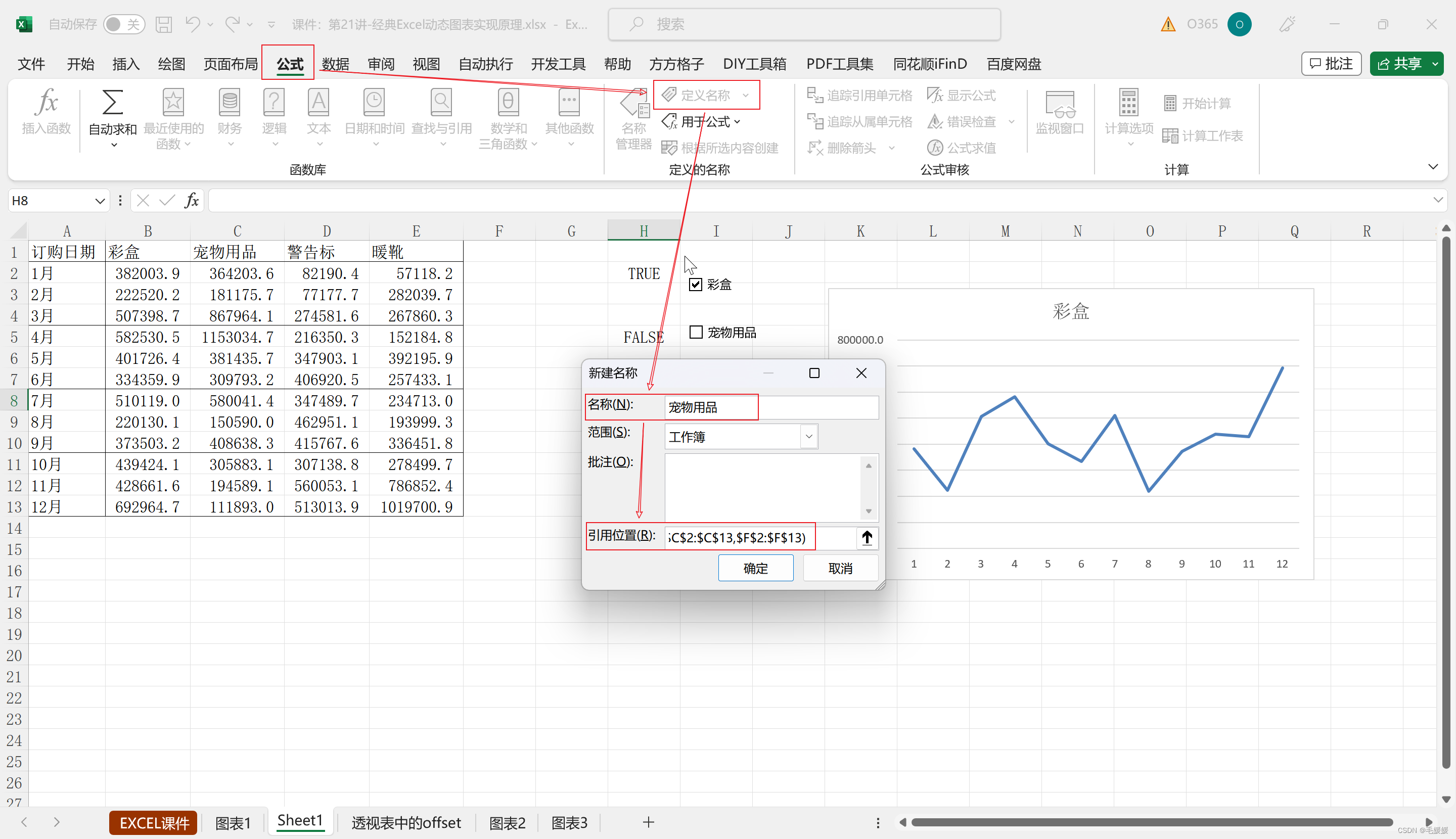Screen dimensions: 1456x839
Task: Open the Text (文本) functions icon
Action: click(x=318, y=103)
